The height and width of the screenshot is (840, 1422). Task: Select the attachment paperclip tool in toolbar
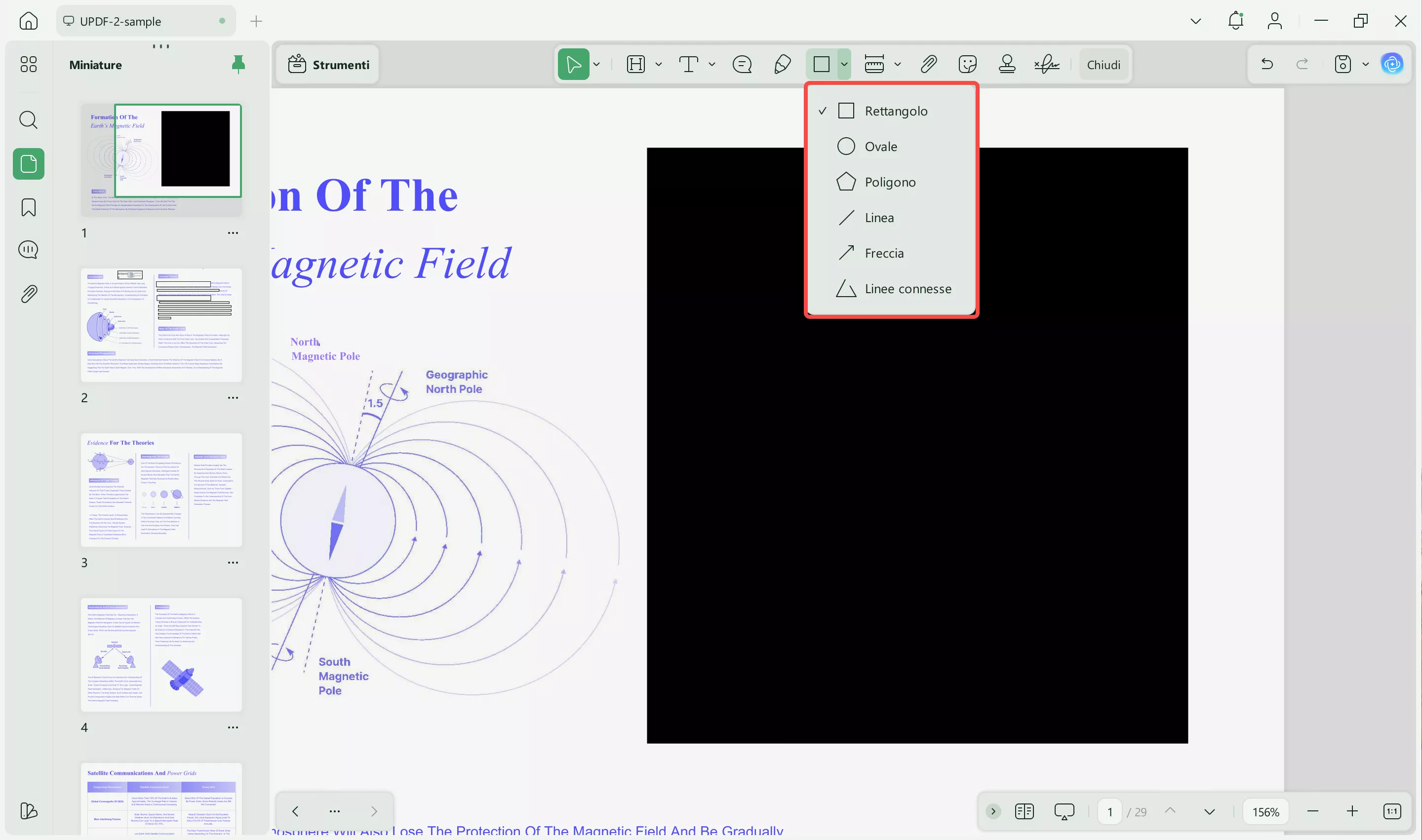coord(928,65)
